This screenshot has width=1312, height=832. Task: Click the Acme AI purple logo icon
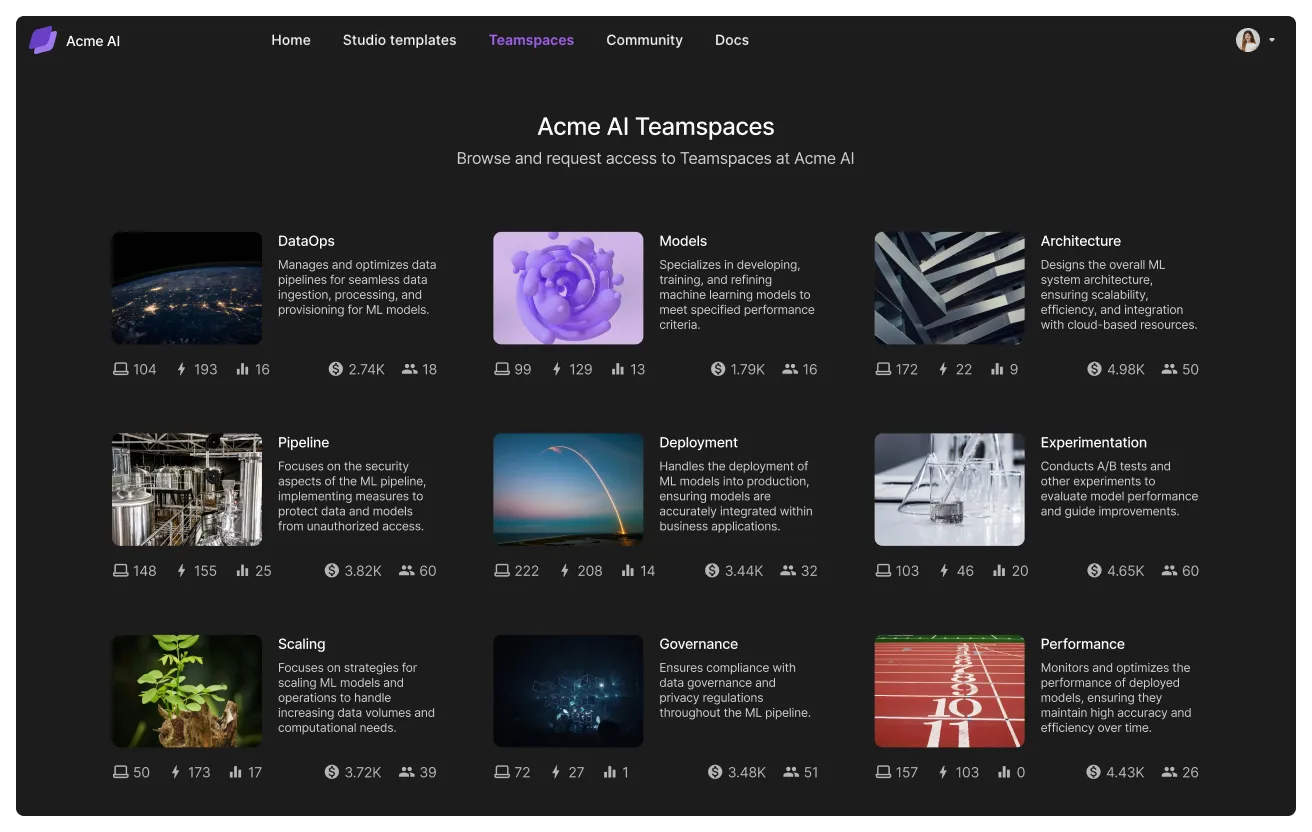pyautogui.click(x=43, y=40)
